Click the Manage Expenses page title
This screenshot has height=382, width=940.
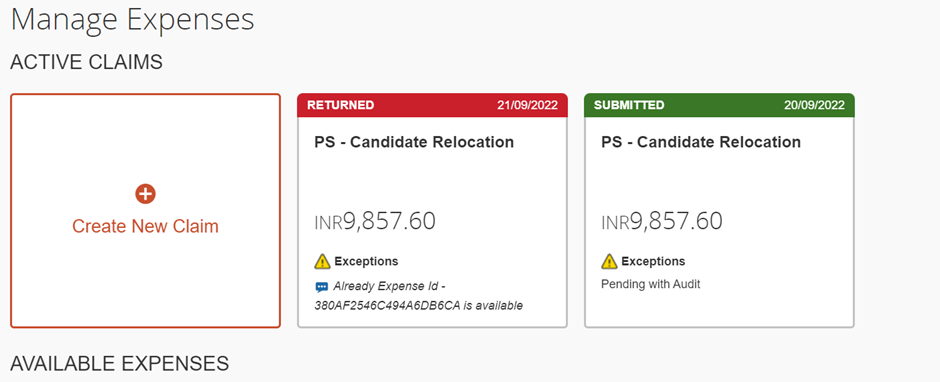132,19
